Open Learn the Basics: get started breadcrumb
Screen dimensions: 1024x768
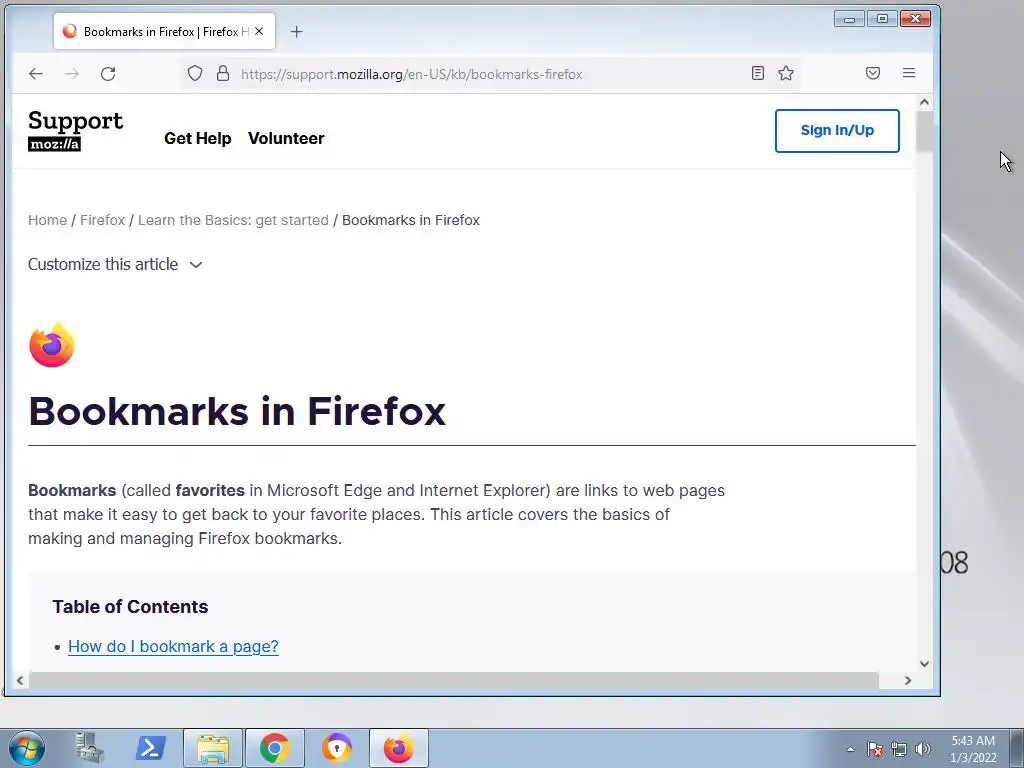click(233, 220)
